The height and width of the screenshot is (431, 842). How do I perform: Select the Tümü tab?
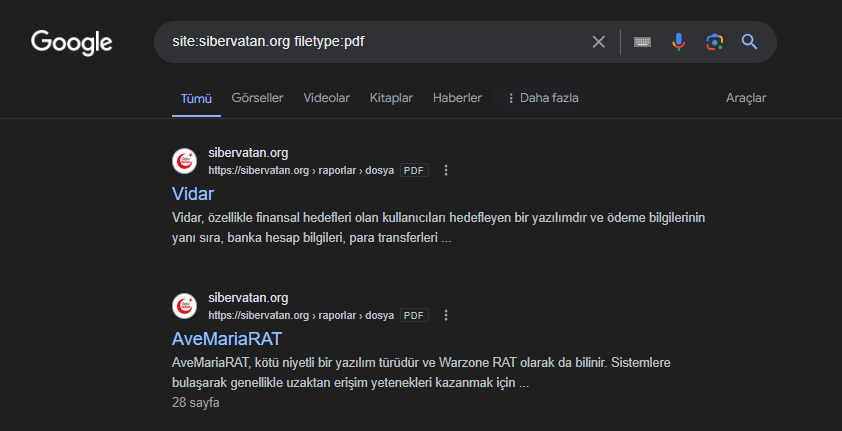click(196, 98)
